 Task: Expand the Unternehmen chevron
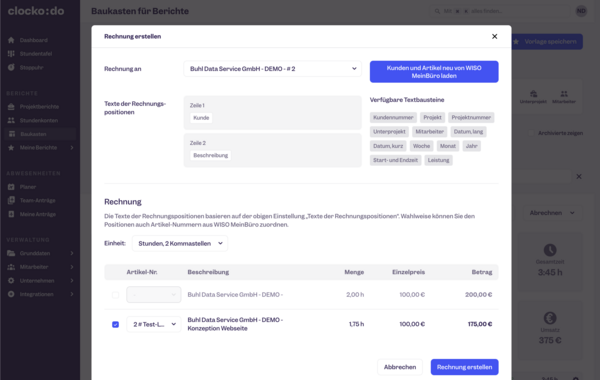coord(72,281)
